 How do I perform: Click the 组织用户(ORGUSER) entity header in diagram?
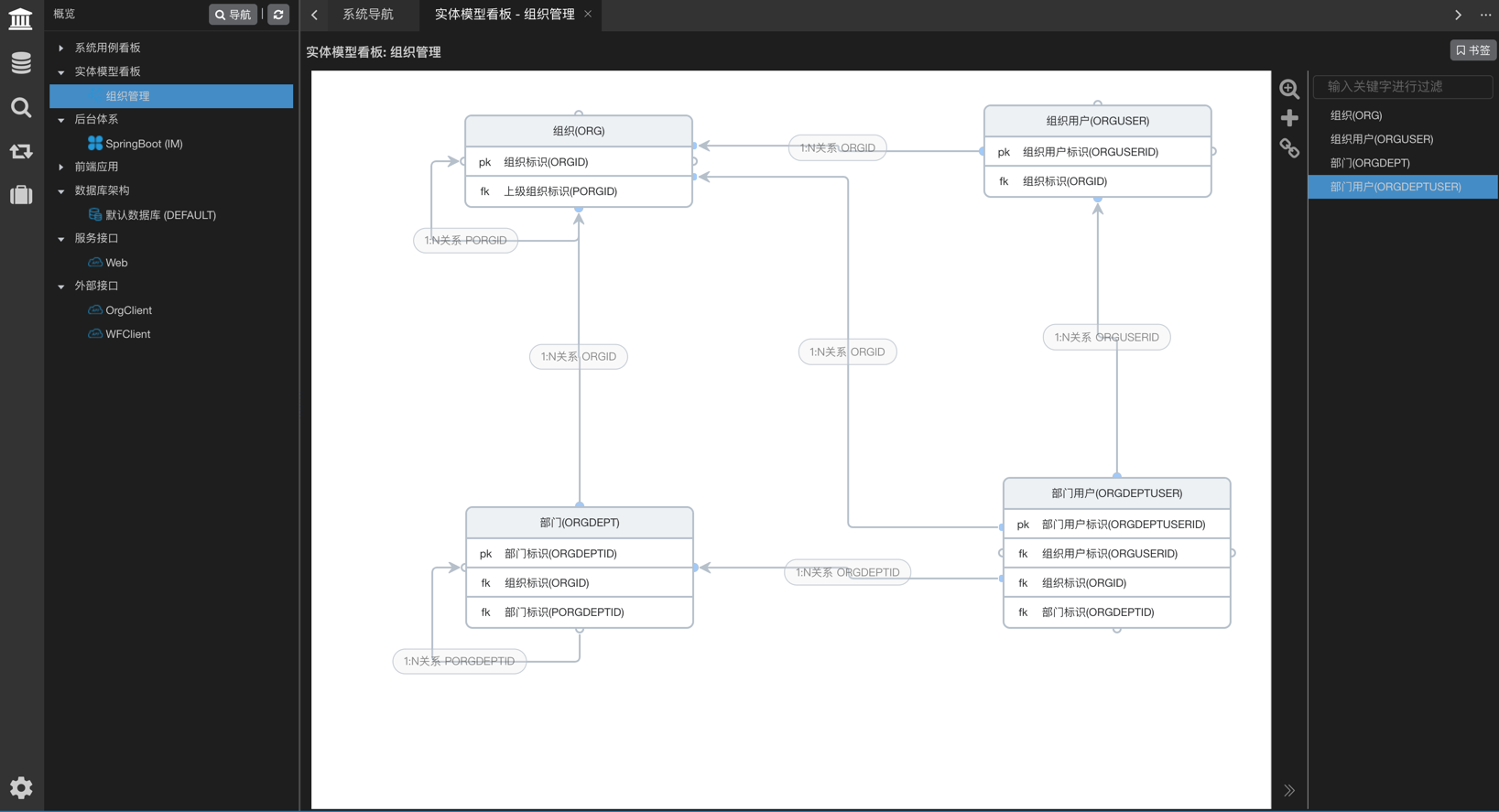pyautogui.click(x=1097, y=121)
